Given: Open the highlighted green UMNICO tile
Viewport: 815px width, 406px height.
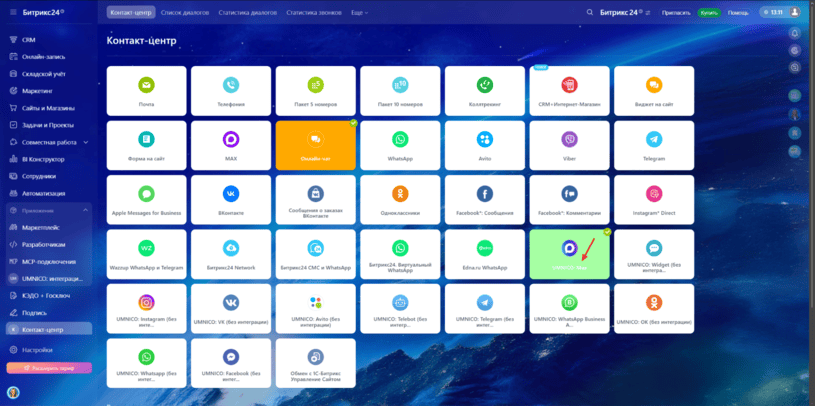Looking at the screenshot, I should point(569,253).
